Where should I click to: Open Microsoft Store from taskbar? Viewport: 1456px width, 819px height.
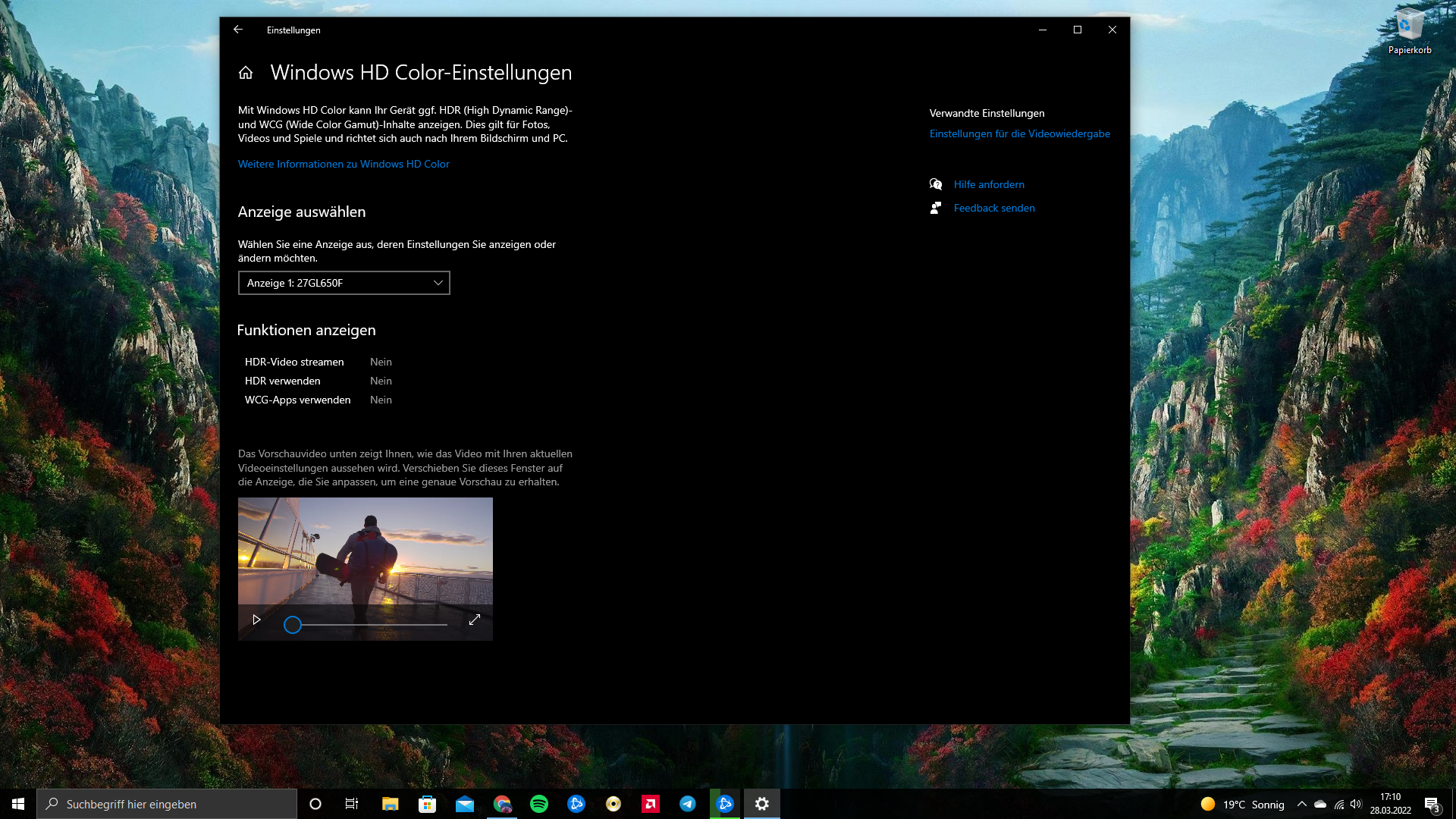428,804
